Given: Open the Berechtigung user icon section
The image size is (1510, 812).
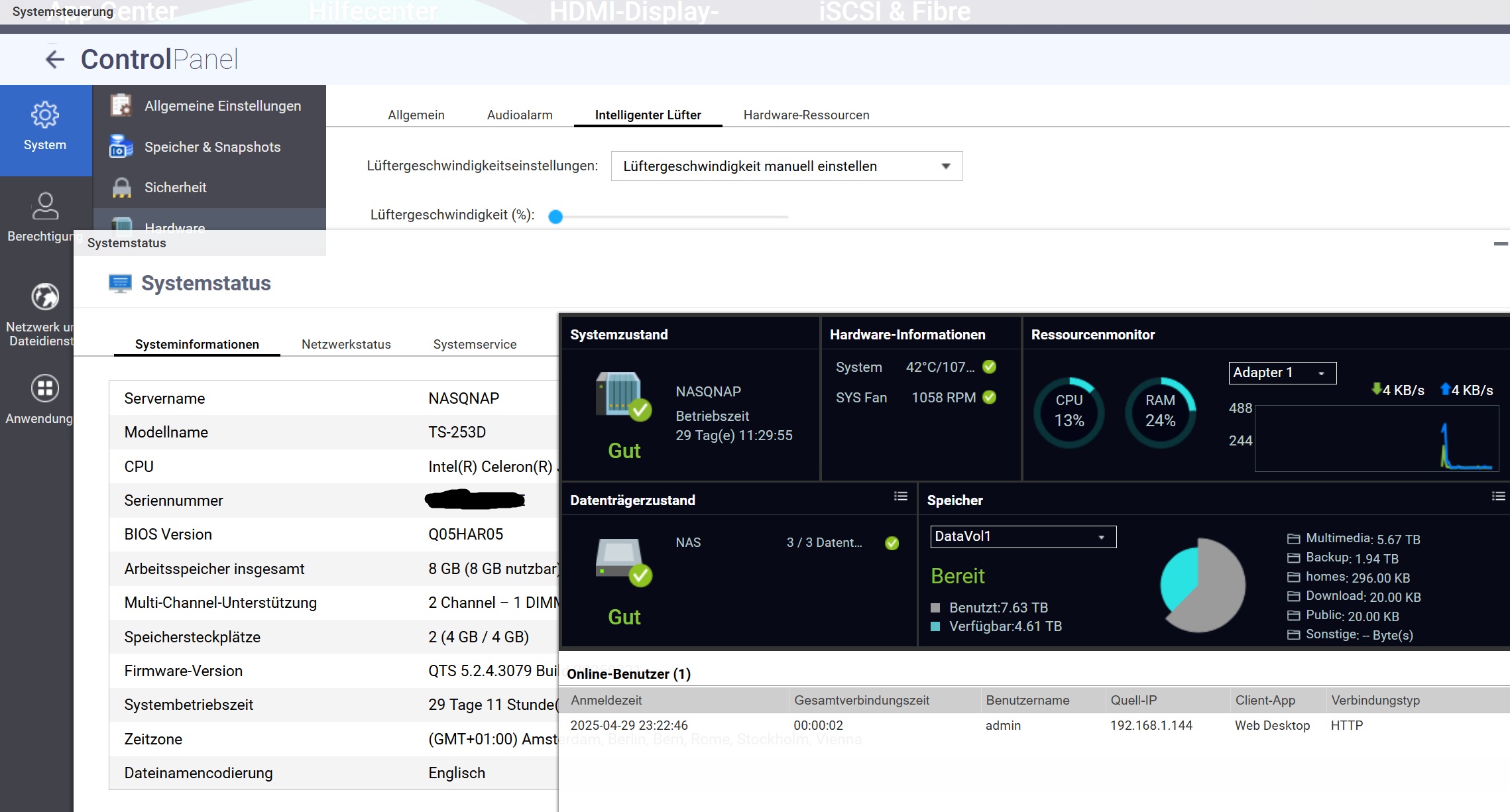Looking at the screenshot, I should pos(45,207).
